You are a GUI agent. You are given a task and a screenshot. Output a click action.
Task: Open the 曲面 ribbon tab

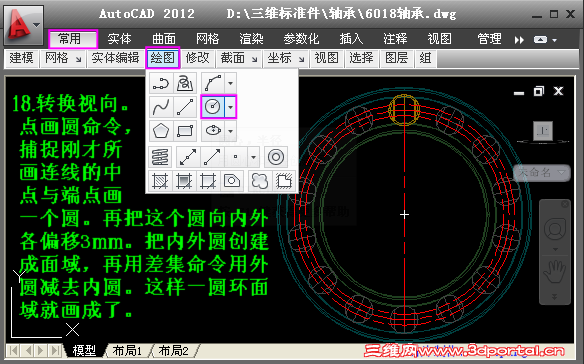[164, 39]
